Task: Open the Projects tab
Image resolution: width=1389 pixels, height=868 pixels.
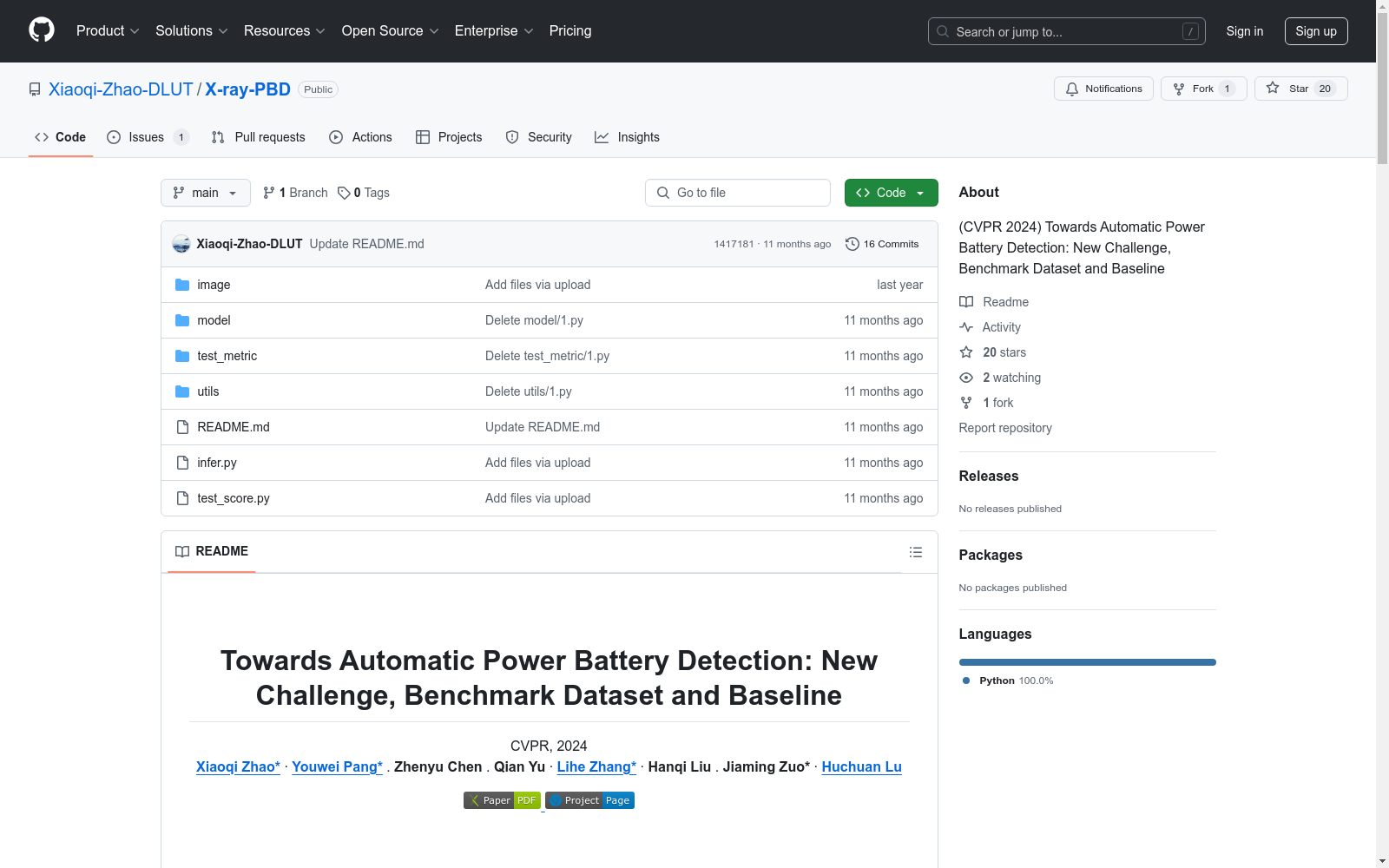Action: (449, 137)
